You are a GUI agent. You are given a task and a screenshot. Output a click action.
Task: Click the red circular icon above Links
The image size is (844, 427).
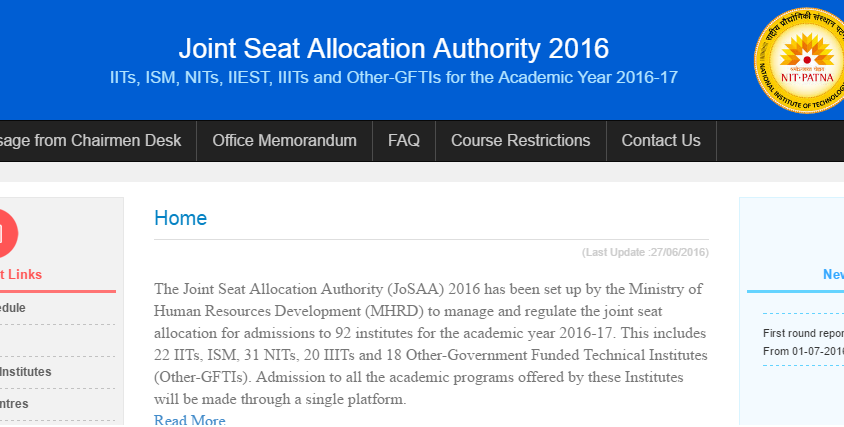pyautogui.click(x=4, y=234)
